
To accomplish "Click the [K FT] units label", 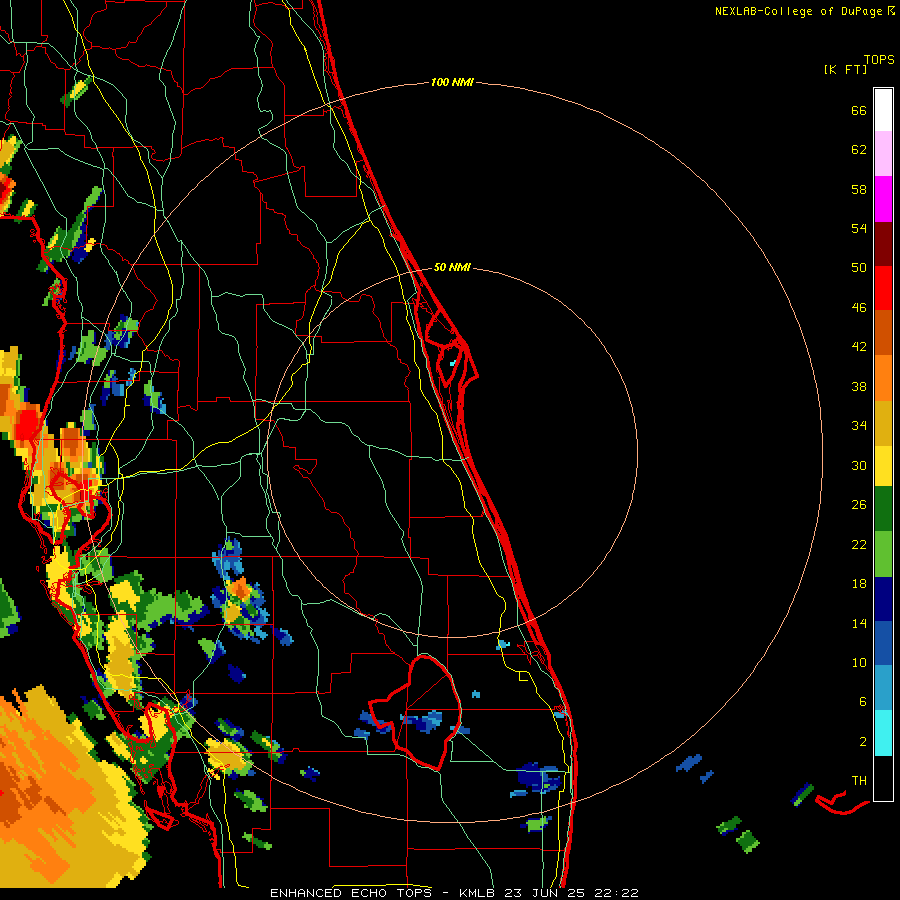I will [845, 69].
